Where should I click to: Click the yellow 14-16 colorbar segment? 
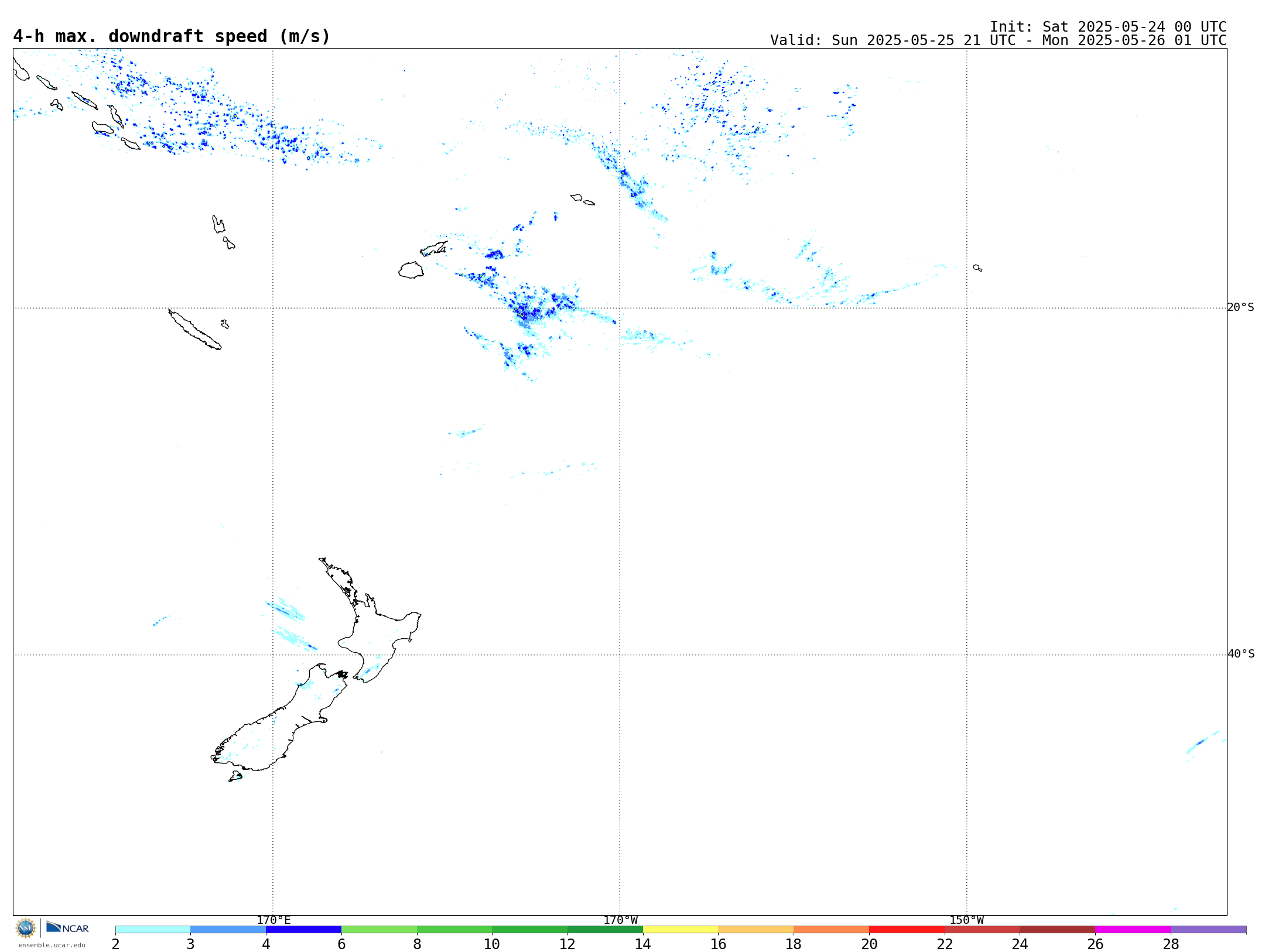pos(681,930)
